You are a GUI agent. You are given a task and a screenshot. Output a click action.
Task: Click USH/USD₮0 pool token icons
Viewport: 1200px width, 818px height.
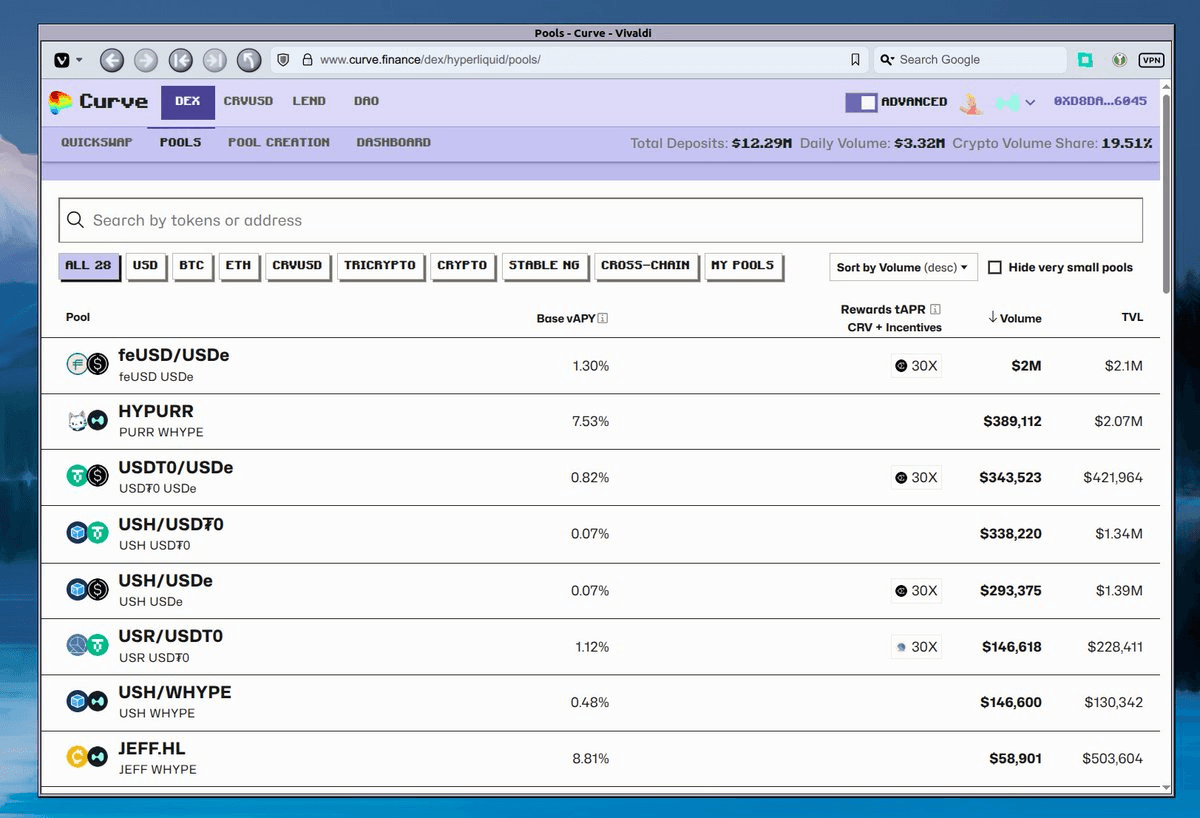click(87, 533)
